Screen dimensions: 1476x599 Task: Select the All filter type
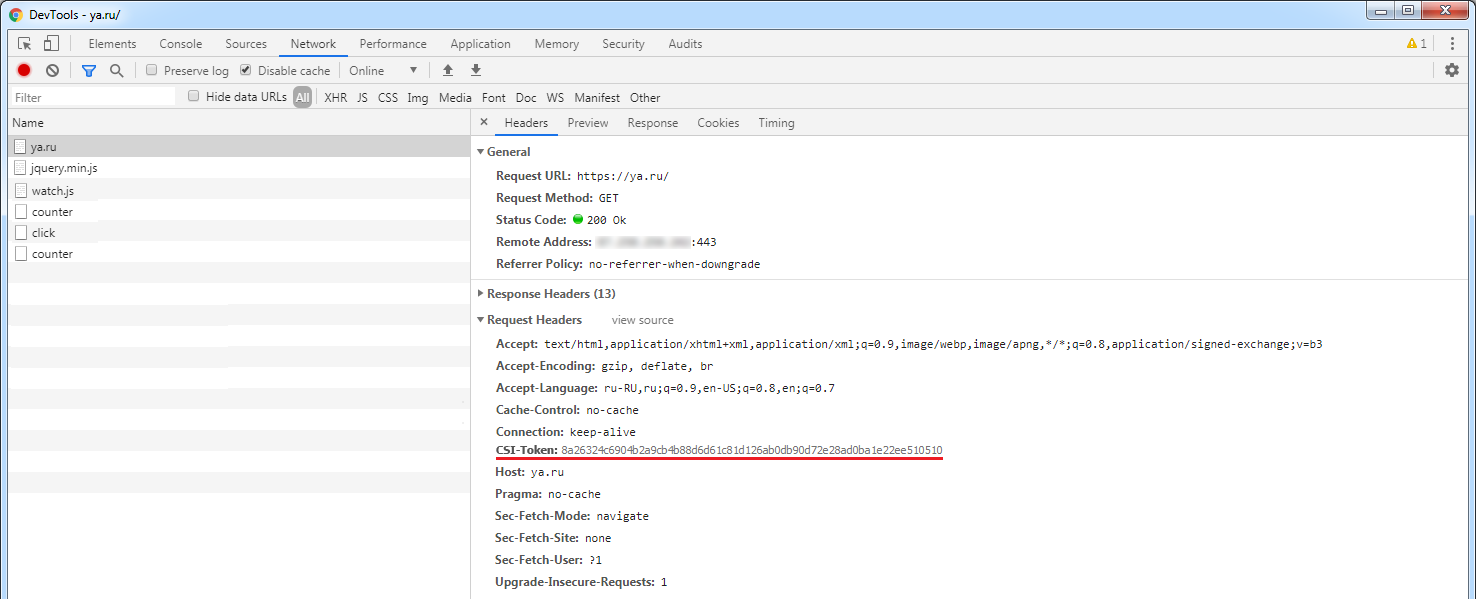[302, 97]
